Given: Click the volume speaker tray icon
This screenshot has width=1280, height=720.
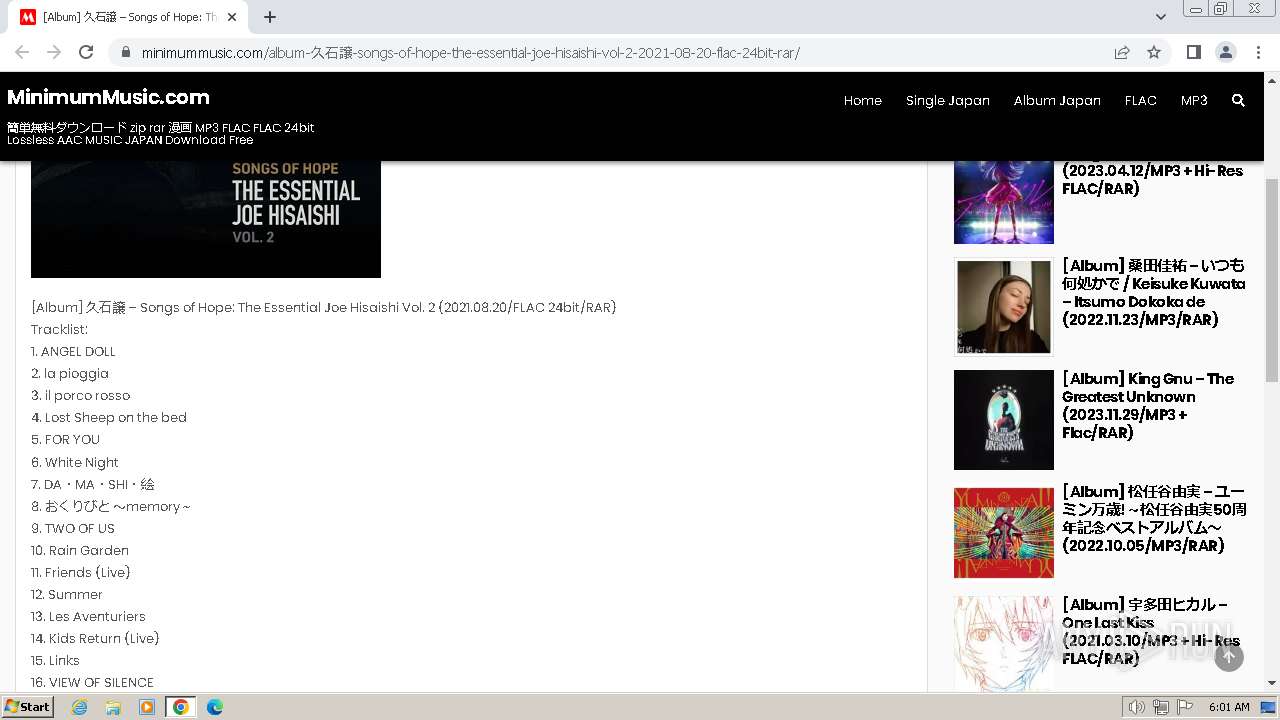Looking at the screenshot, I should 1136,707.
